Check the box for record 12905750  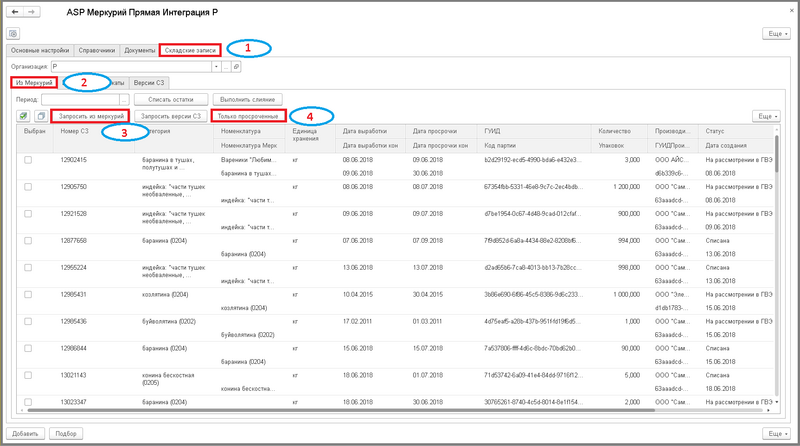tap(28, 187)
